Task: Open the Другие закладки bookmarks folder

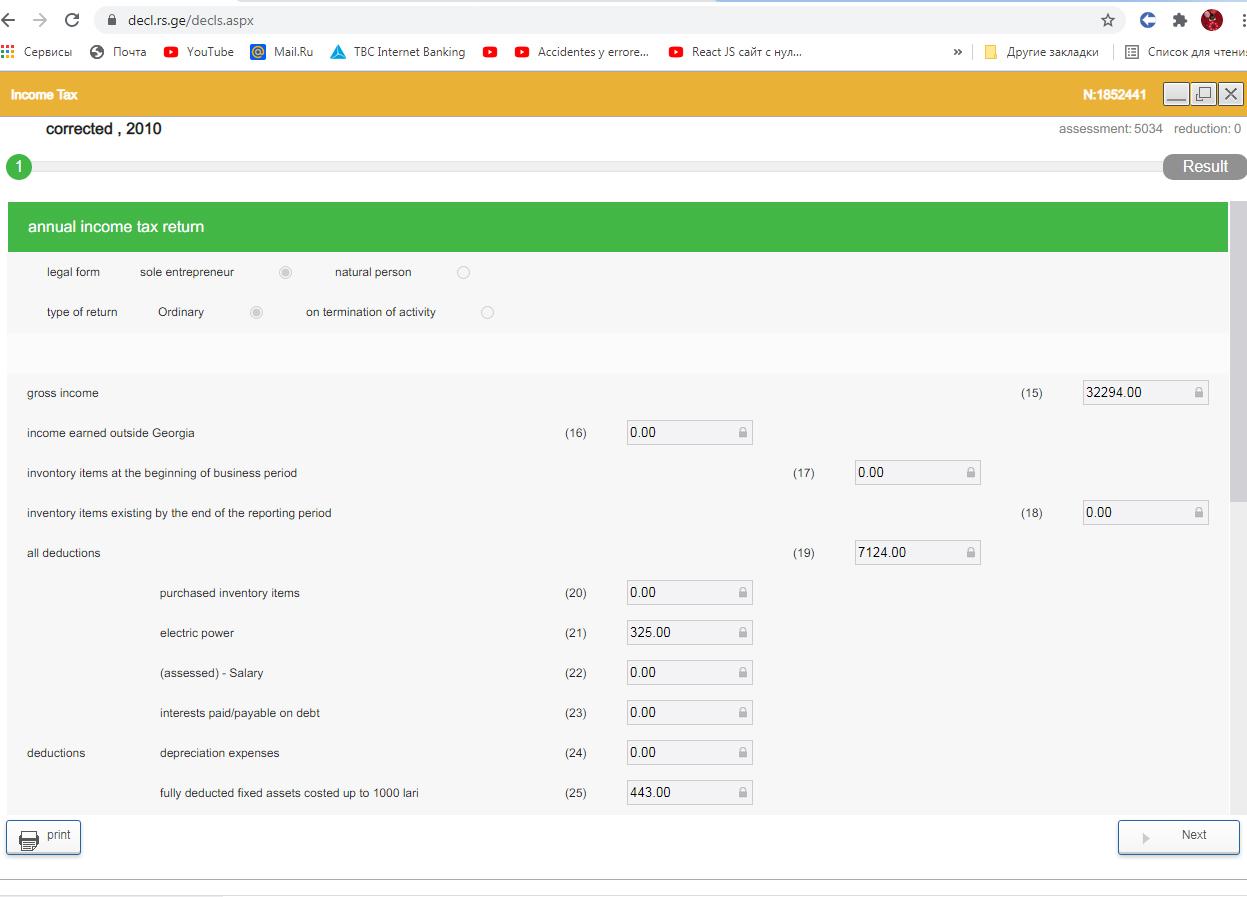Action: tap(1042, 52)
